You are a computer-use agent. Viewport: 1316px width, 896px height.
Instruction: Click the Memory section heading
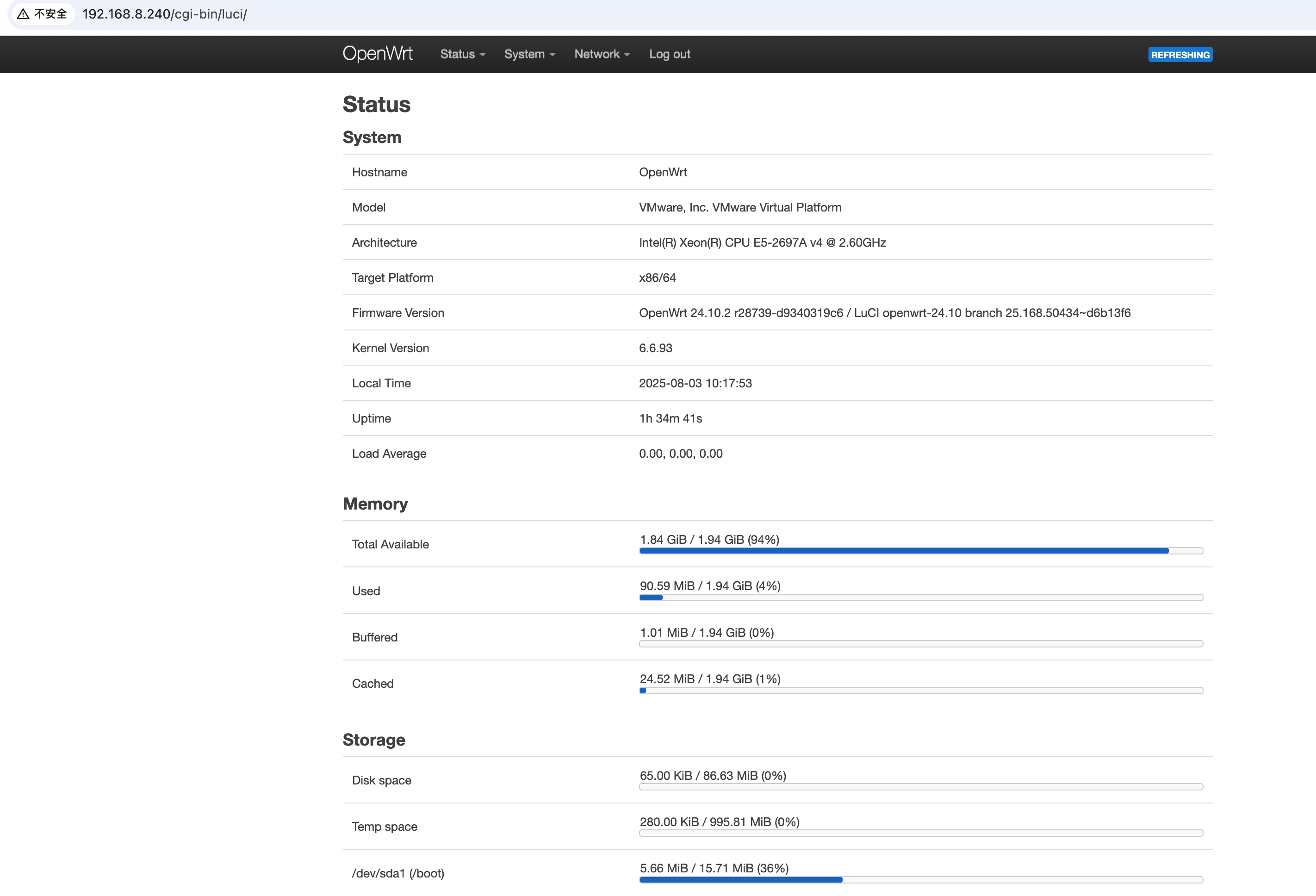pos(375,504)
